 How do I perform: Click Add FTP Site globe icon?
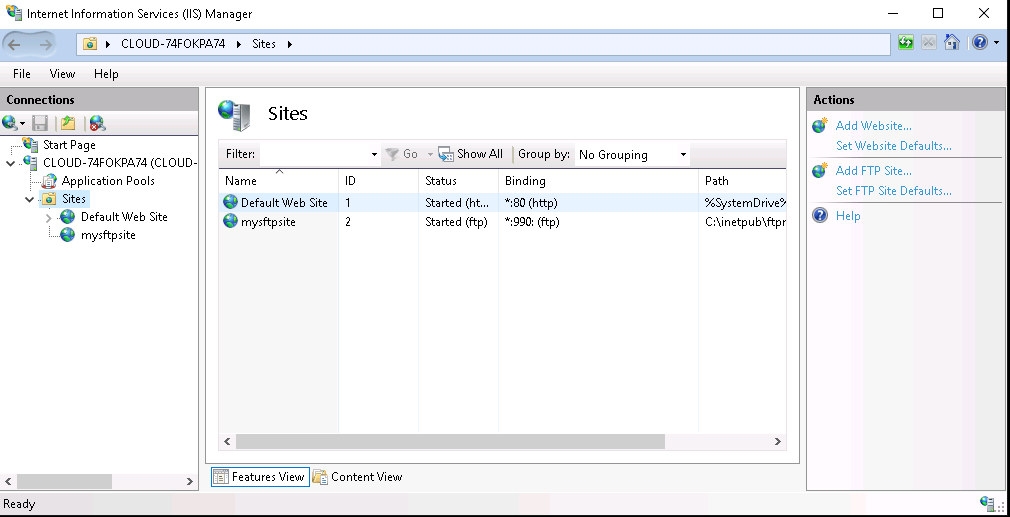click(820, 171)
